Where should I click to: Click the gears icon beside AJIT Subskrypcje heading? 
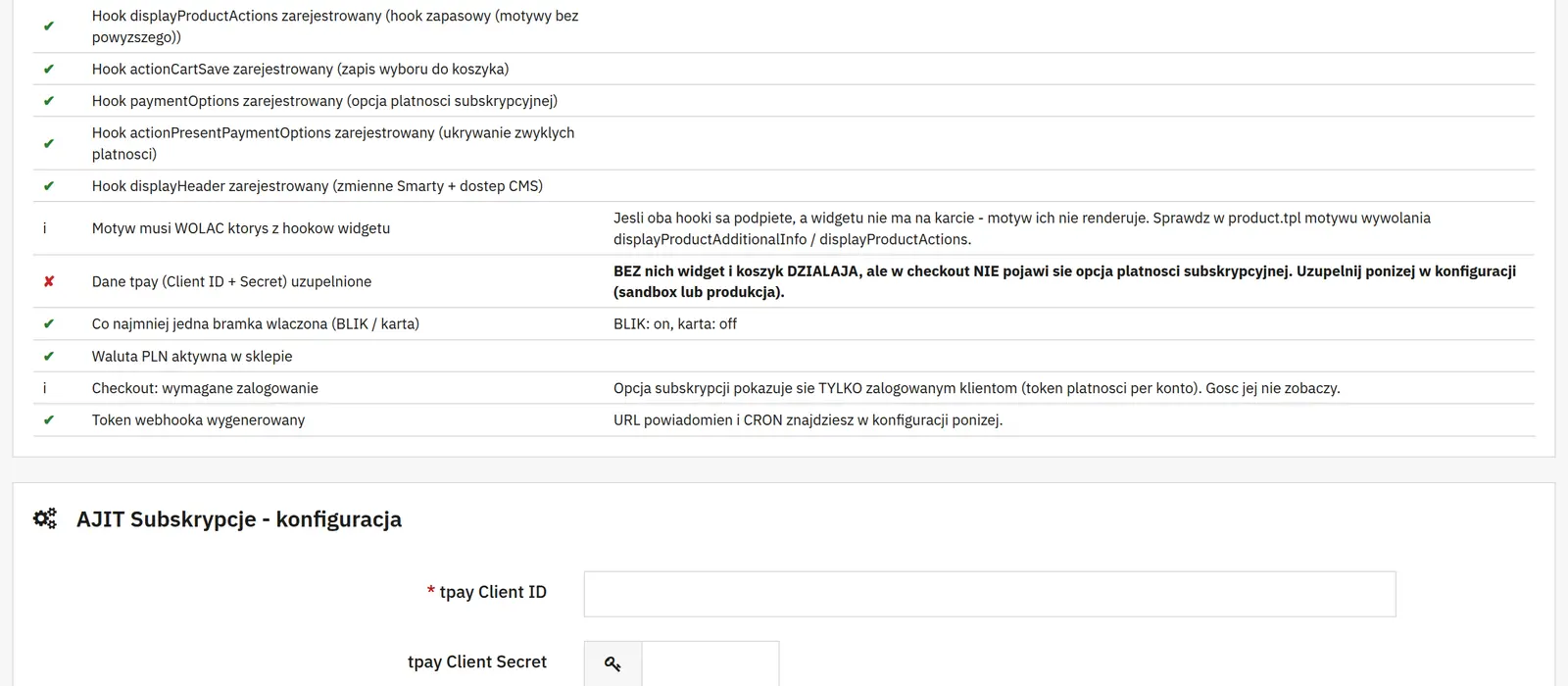coord(45,518)
